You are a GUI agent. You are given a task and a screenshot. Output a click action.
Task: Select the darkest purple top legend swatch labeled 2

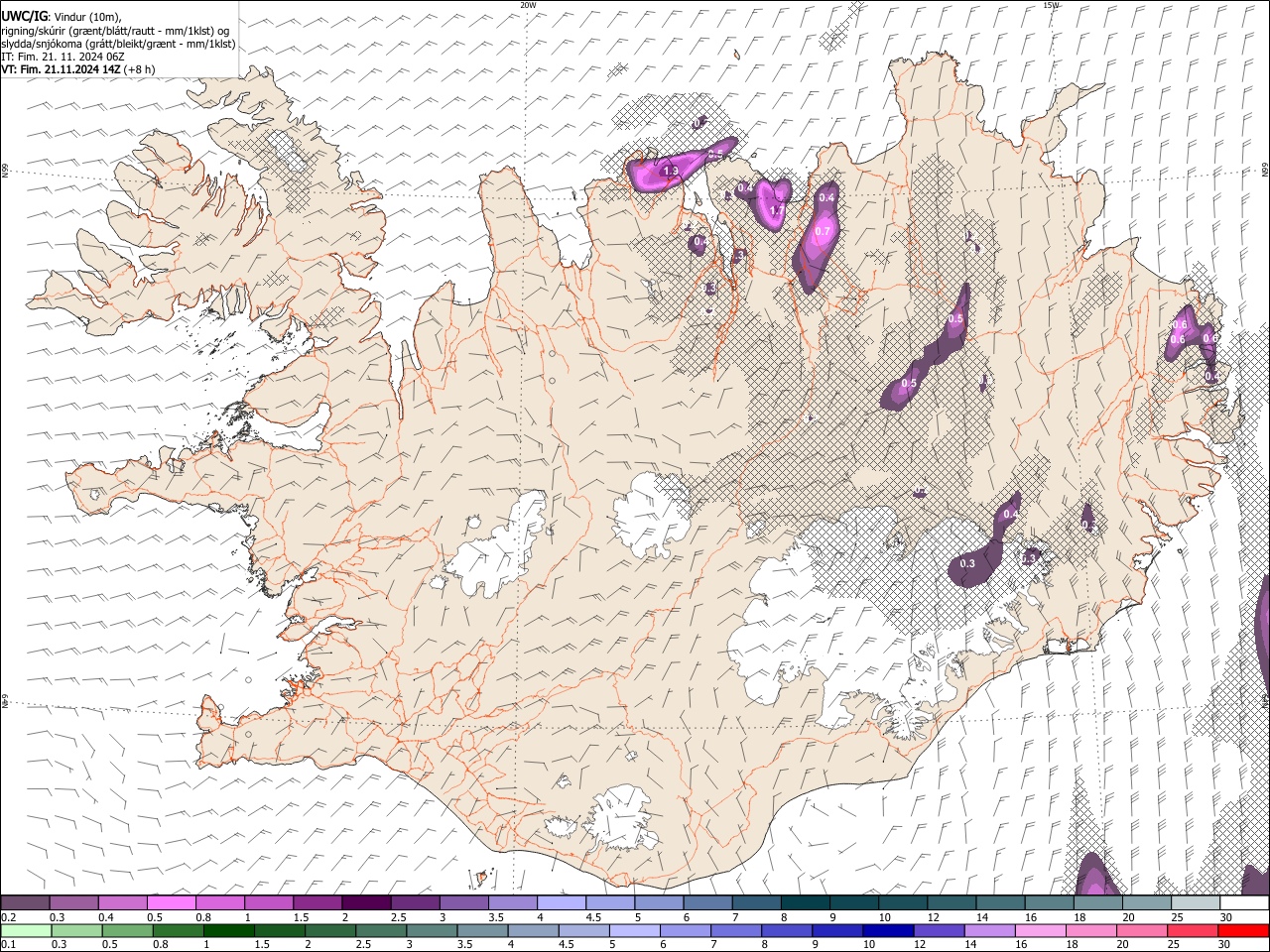[366, 902]
